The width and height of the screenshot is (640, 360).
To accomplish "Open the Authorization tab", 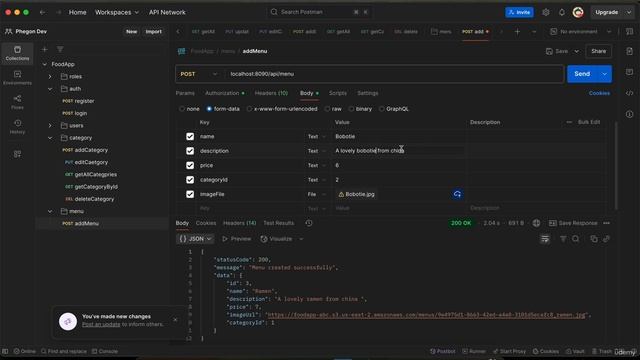I will (224, 93).
